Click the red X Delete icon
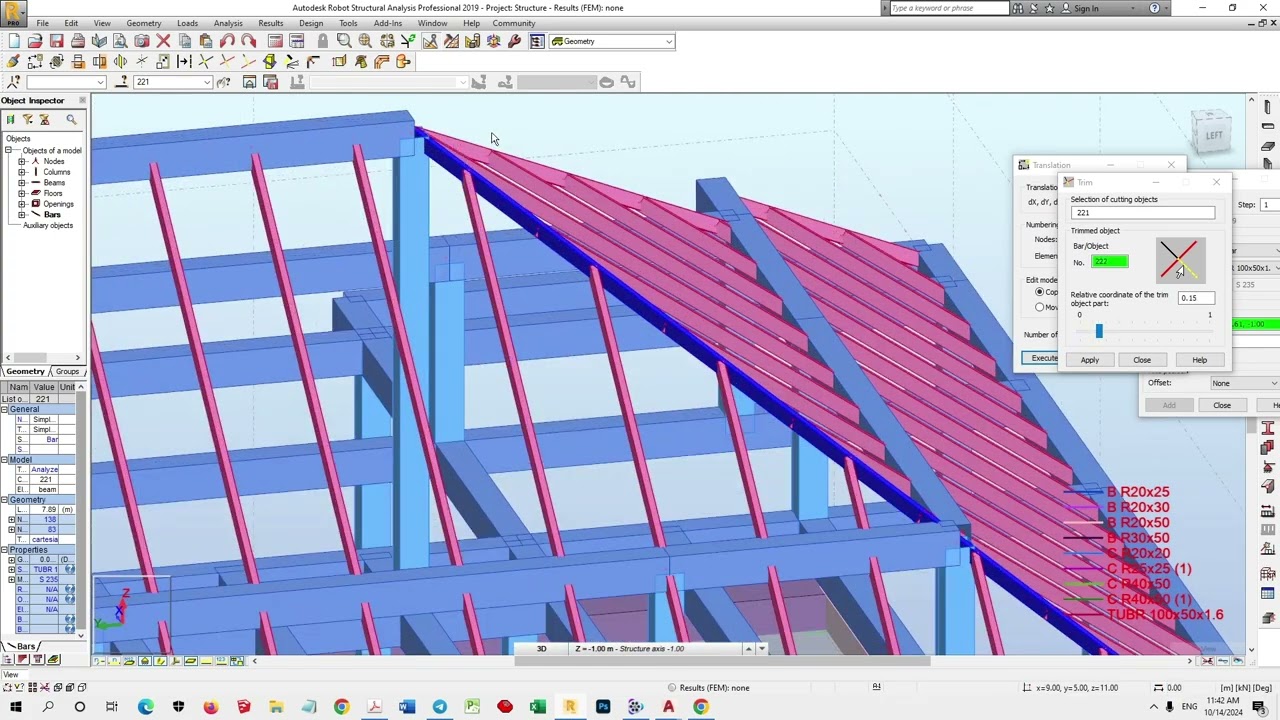1280x720 pixels. click(x=163, y=41)
